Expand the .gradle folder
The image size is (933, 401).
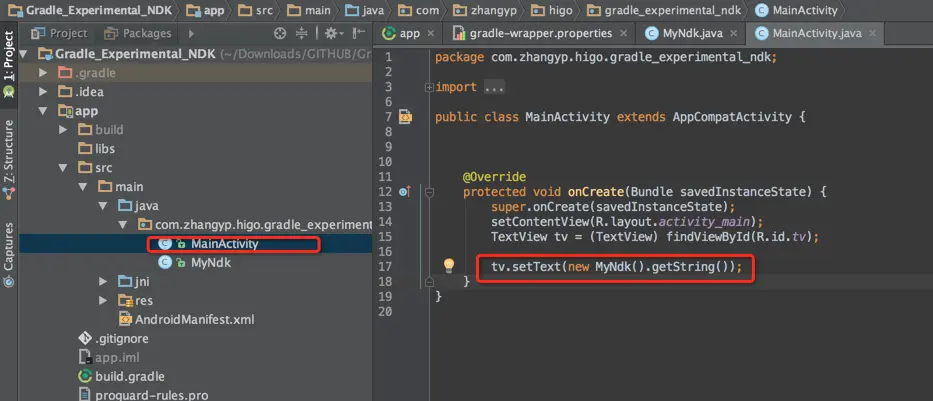point(43,73)
